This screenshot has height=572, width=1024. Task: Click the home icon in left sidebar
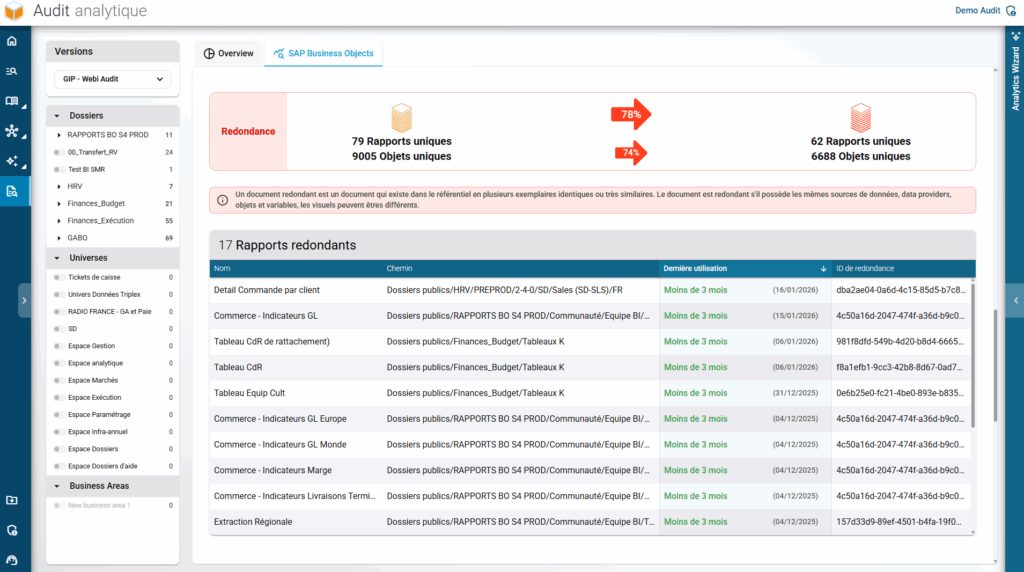[12, 42]
